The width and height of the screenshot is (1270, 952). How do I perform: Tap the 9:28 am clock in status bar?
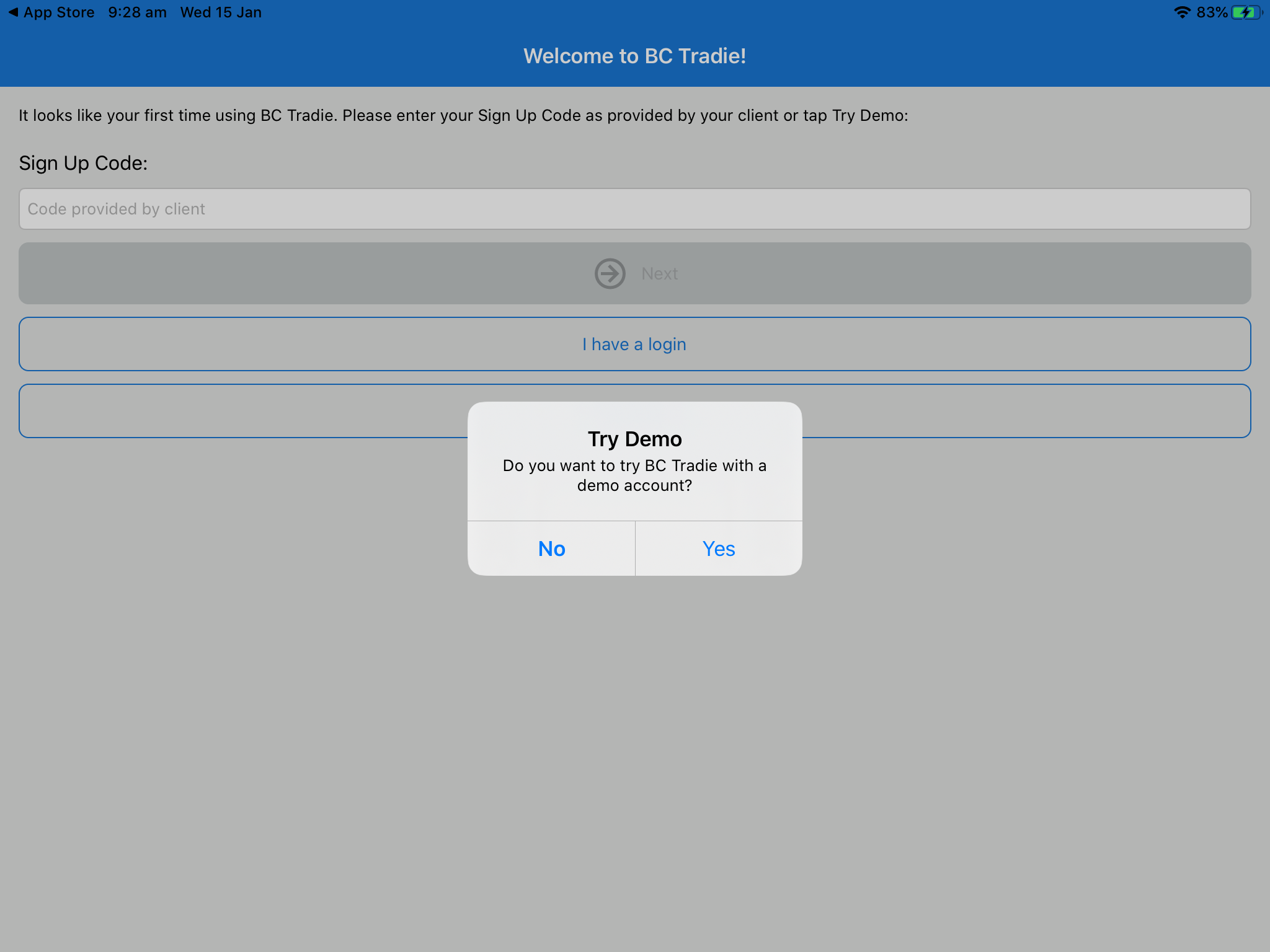point(137,12)
